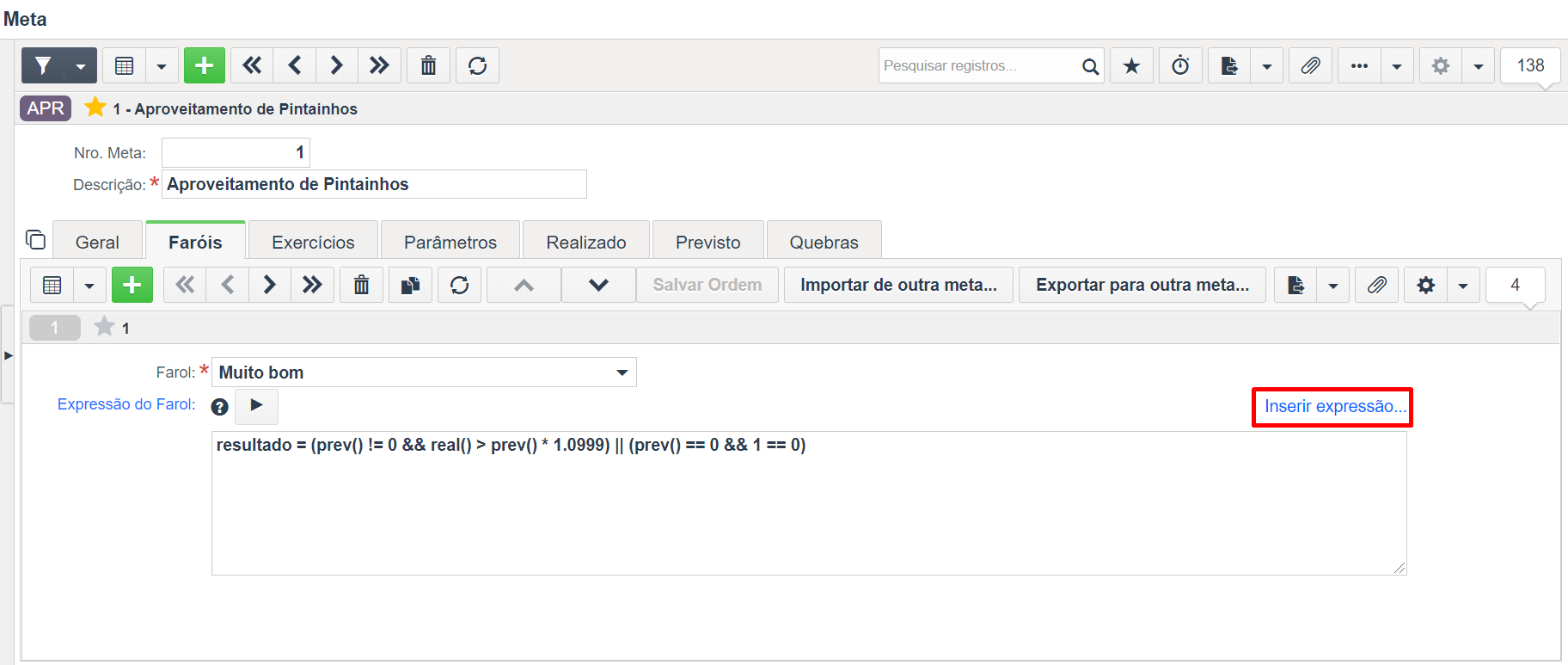Viewport: 1568px width, 665px height.
Task: Delete the current Farol record
Action: coord(361,285)
